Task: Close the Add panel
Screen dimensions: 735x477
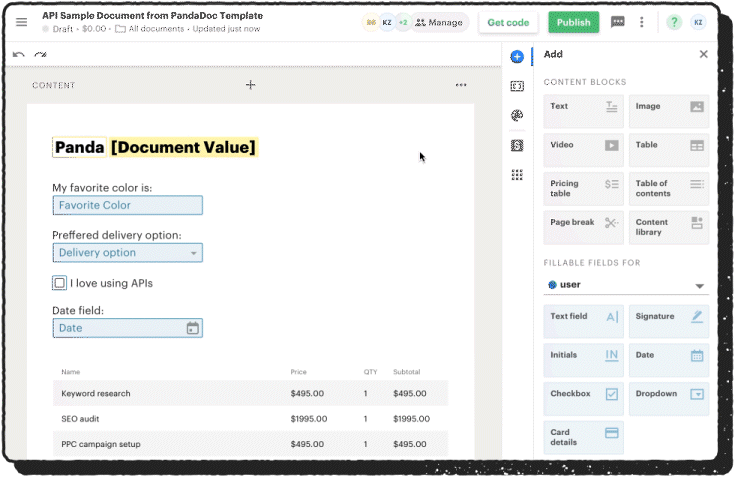Action: 703,54
